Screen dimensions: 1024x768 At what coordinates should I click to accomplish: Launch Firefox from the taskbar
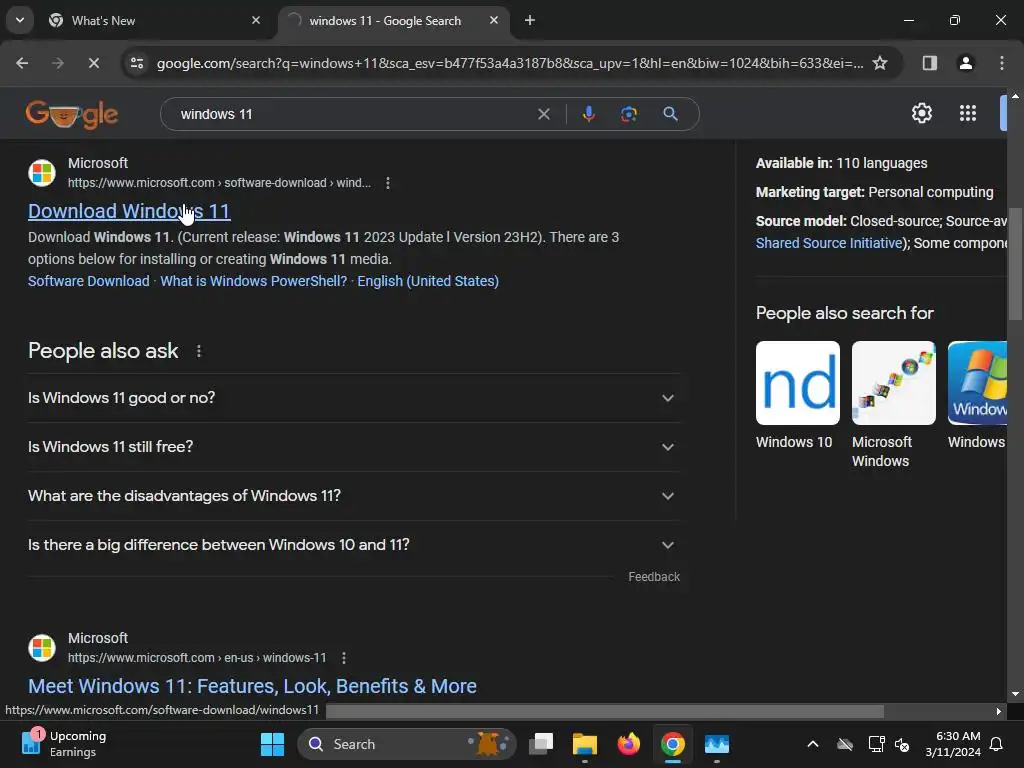[628, 744]
